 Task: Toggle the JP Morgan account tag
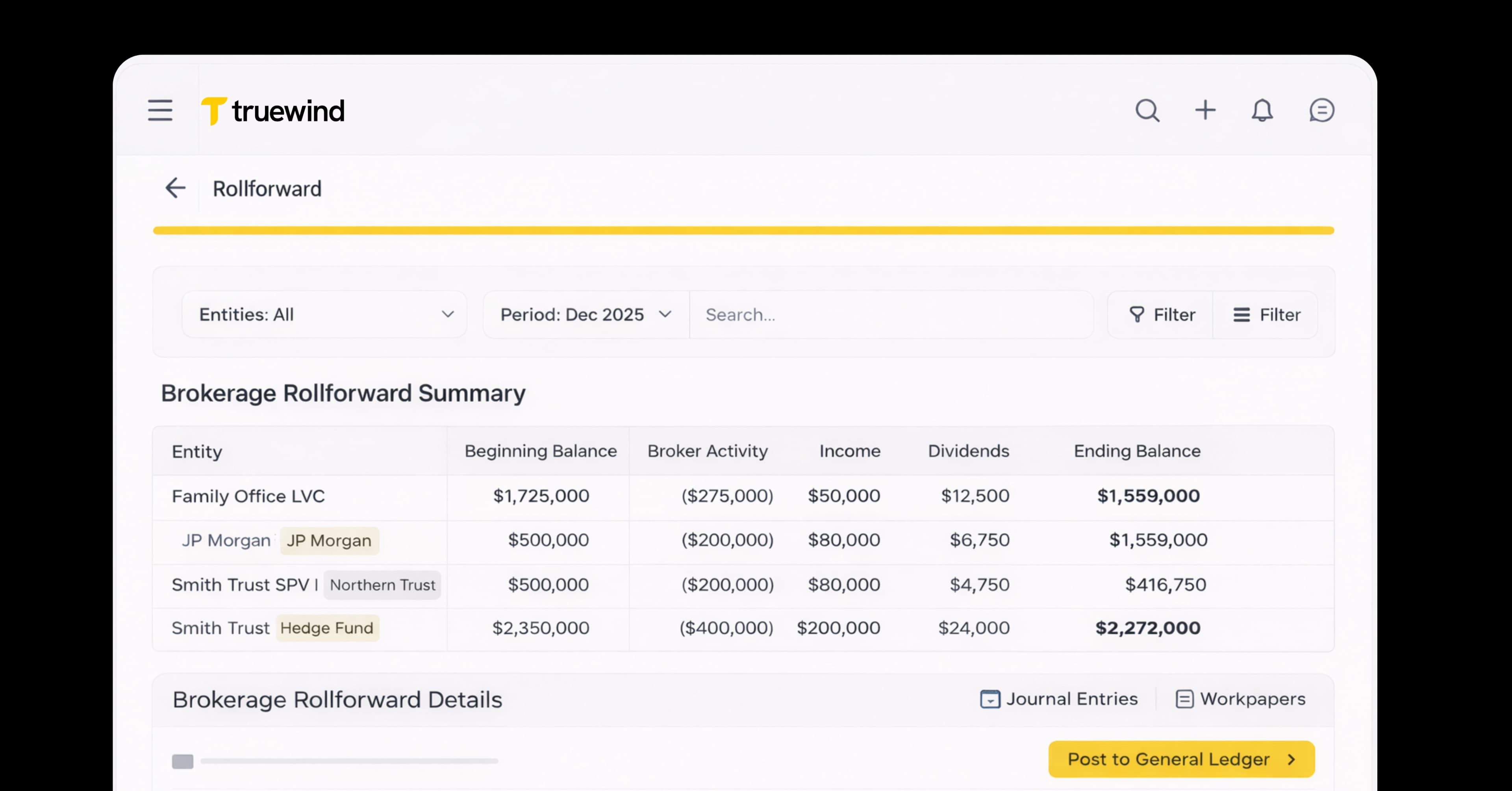tap(329, 541)
